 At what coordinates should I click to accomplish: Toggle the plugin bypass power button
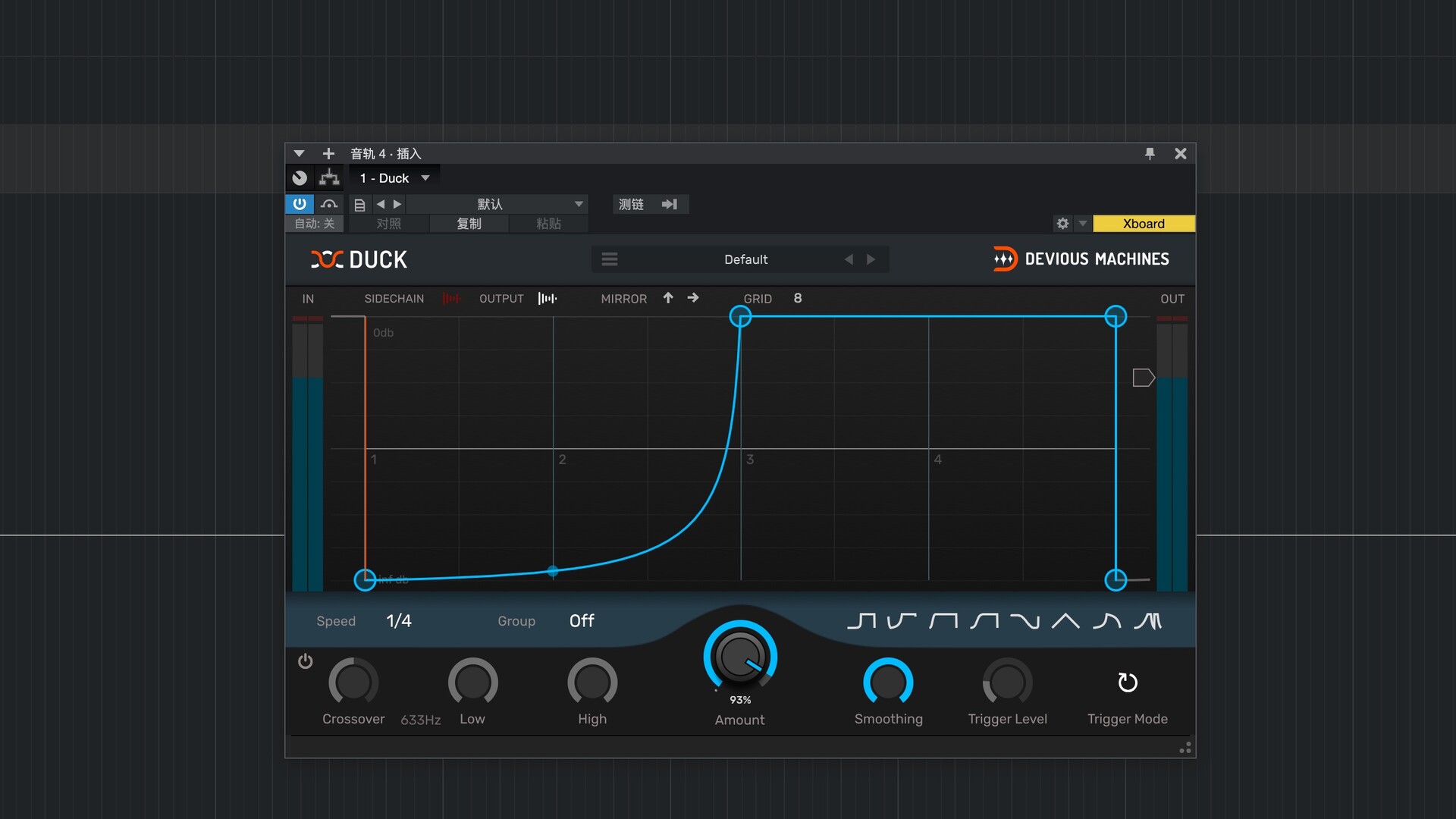(300, 204)
